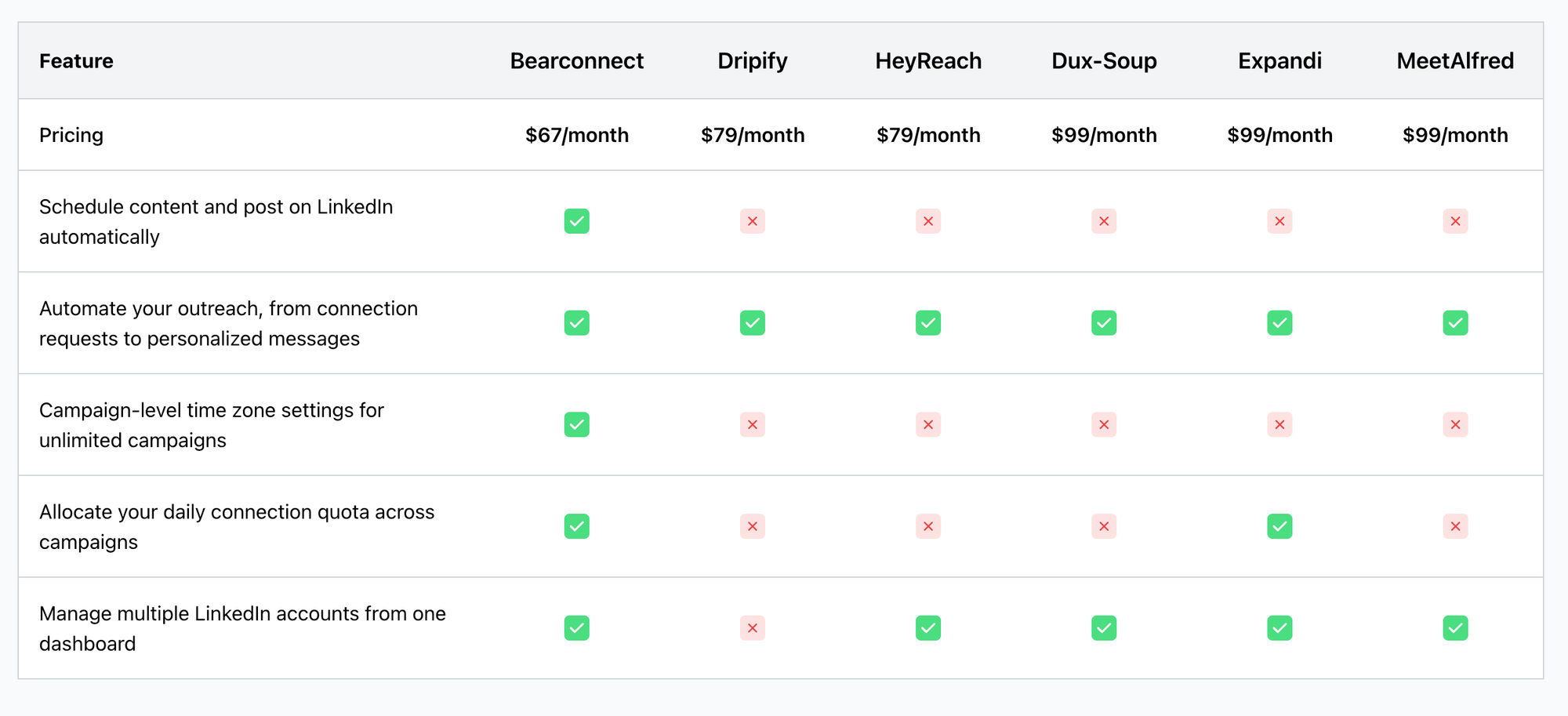Screen dimensions: 1568x716
Task: Click Dripify's red X for multiple accounts
Action: click(x=752, y=628)
